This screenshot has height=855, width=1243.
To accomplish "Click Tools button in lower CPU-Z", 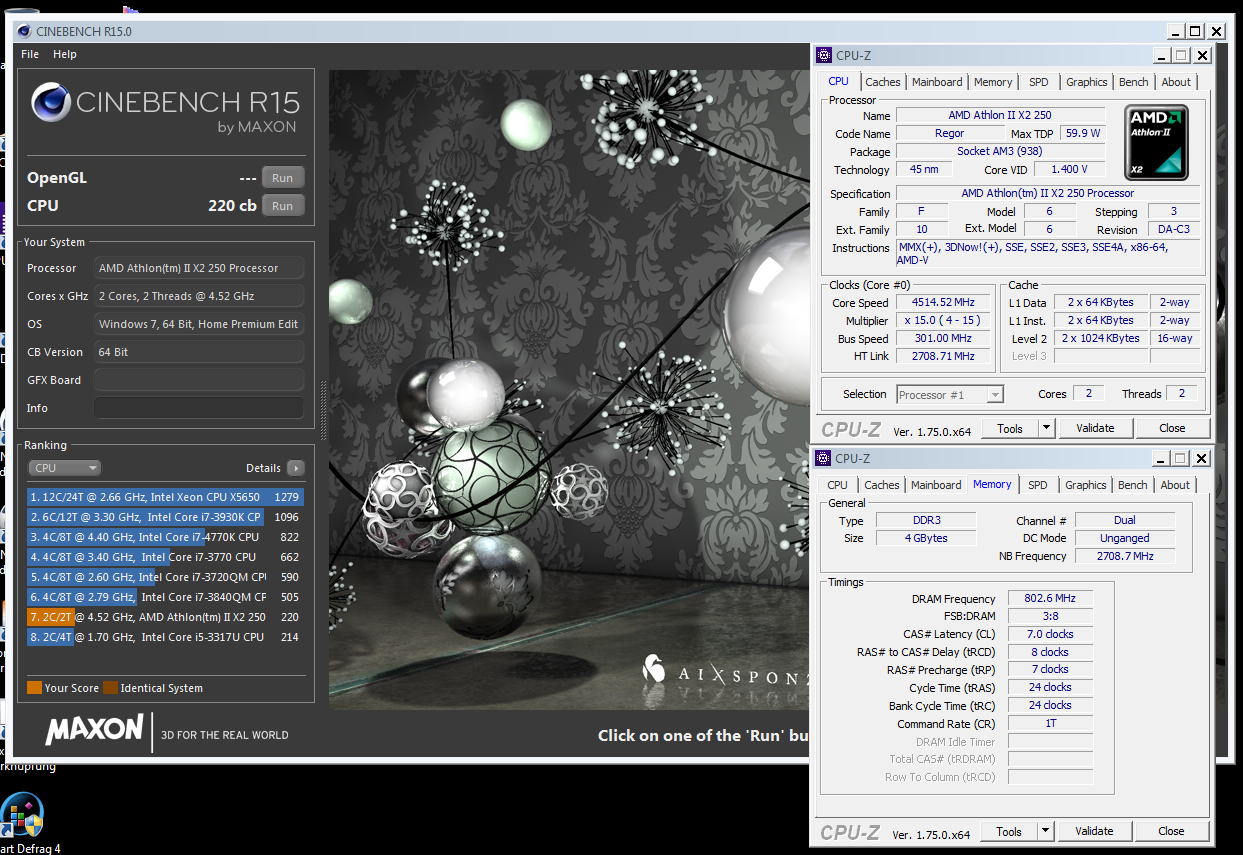I will (1009, 831).
